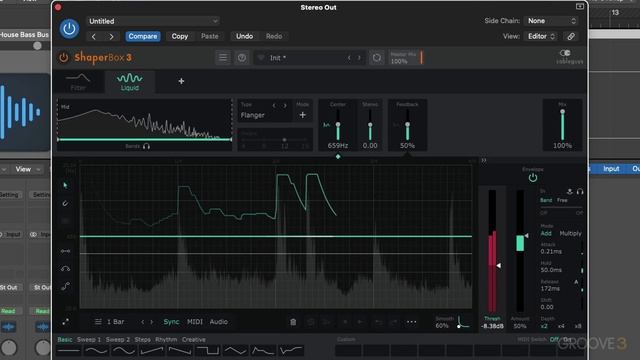The height and width of the screenshot is (360, 640).
Task: Toggle the Logic plugin blue power button
Action: click(69, 29)
